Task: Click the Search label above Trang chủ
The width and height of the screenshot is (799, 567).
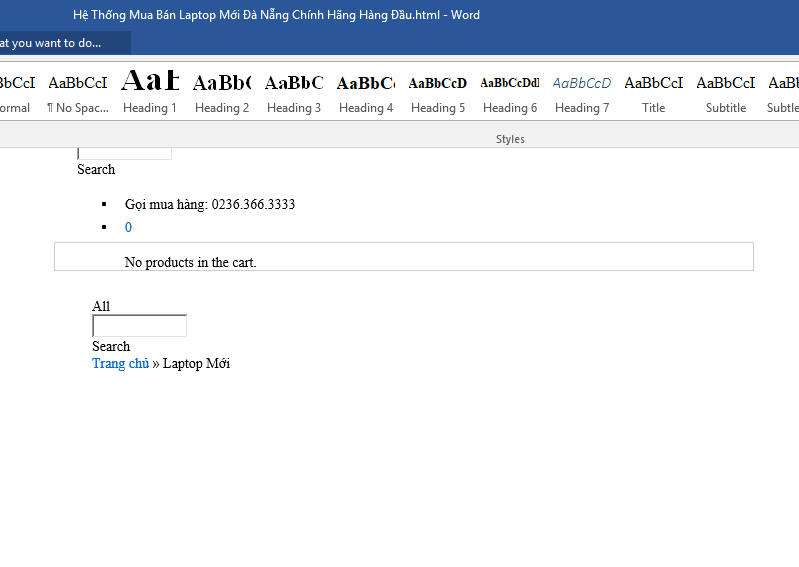Action: [x=111, y=346]
